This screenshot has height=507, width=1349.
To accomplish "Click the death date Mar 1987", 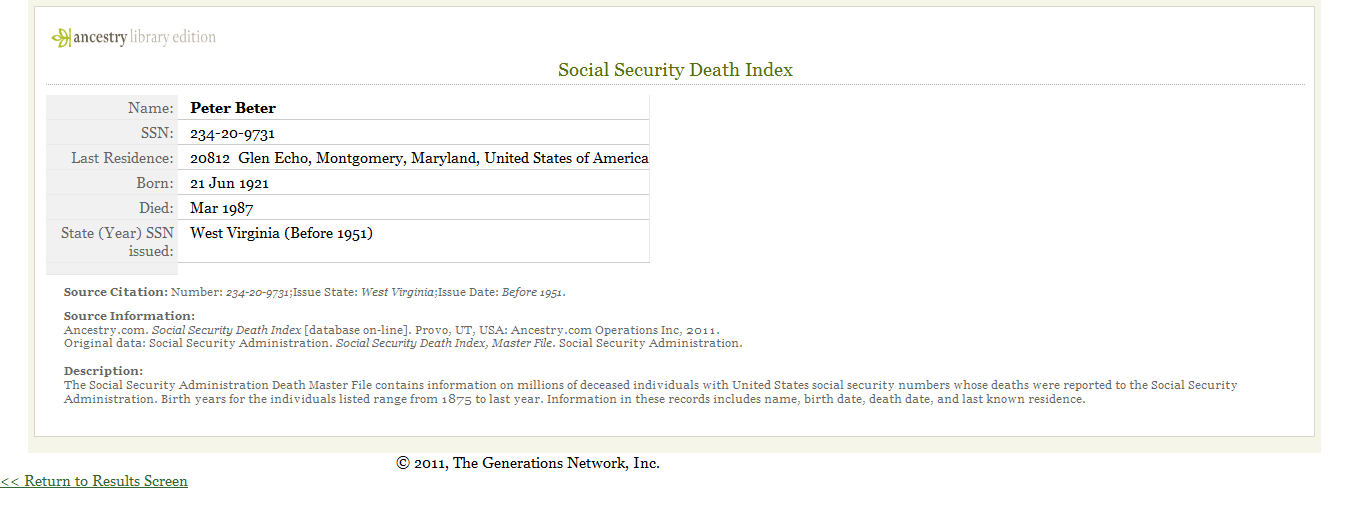I will tap(221, 208).
